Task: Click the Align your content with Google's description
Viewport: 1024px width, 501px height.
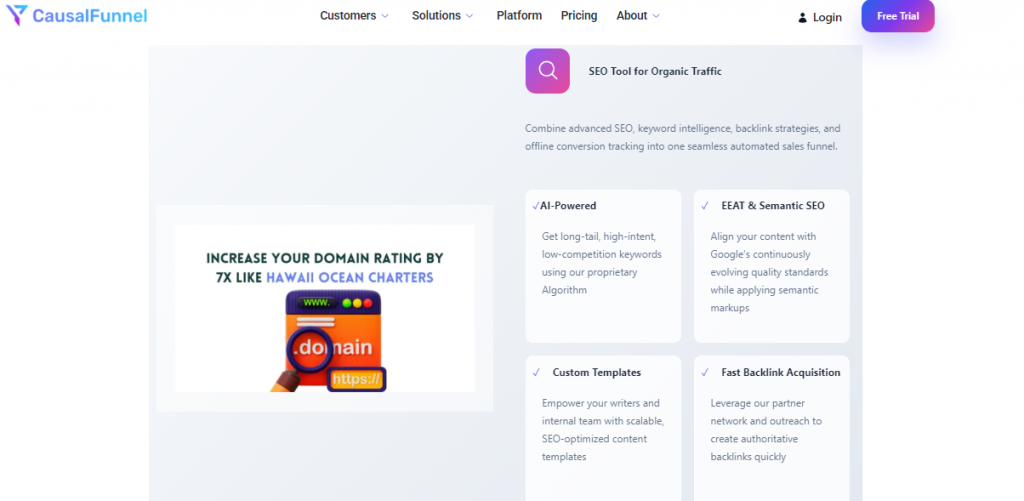Action: point(769,272)
